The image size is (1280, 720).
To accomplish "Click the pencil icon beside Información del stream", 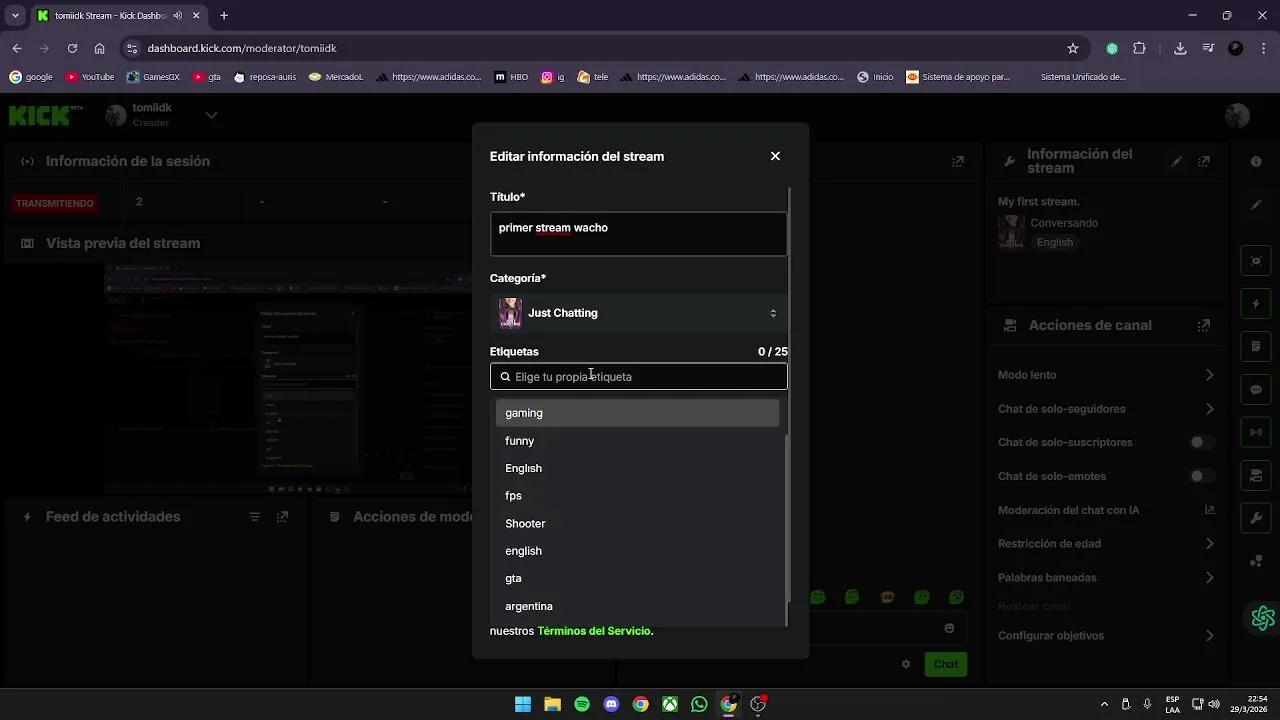I will pos(1177,161).
